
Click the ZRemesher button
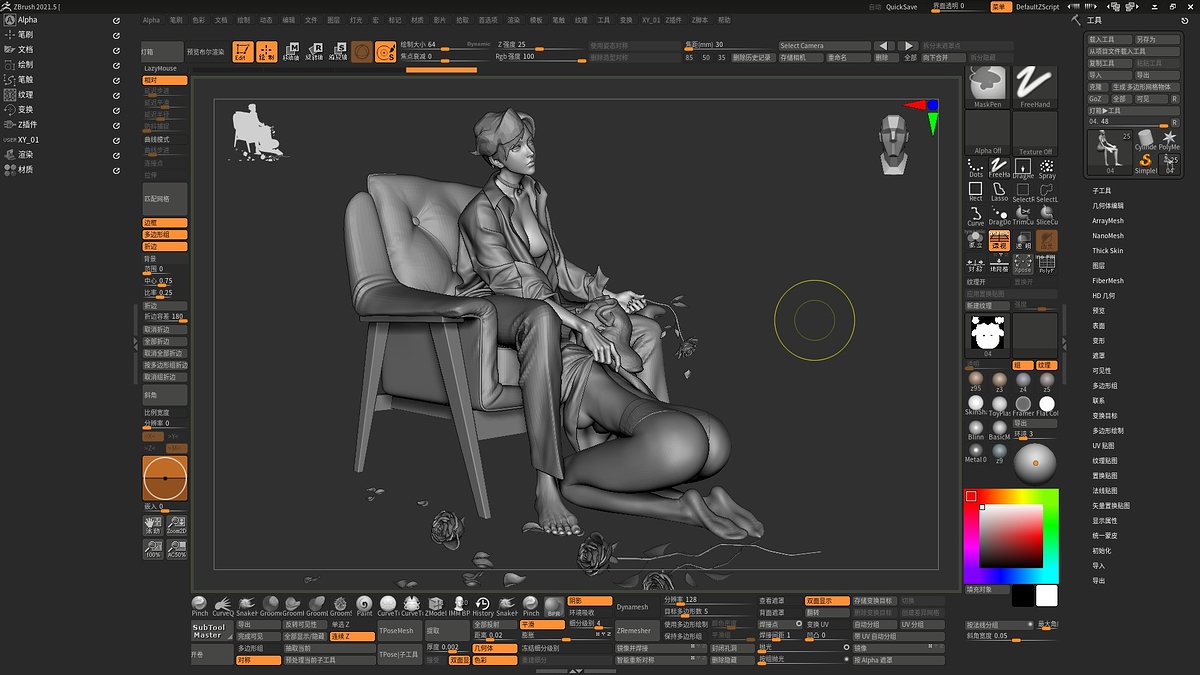[637, 630]
